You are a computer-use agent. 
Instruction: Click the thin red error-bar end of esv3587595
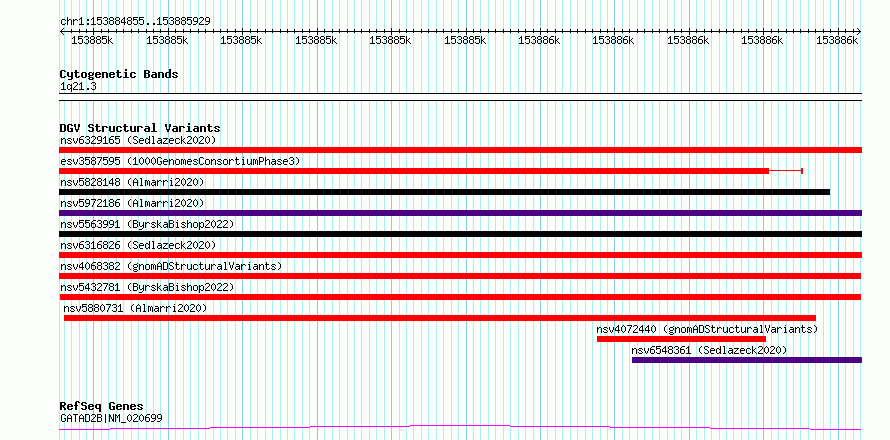pos(802,171)
